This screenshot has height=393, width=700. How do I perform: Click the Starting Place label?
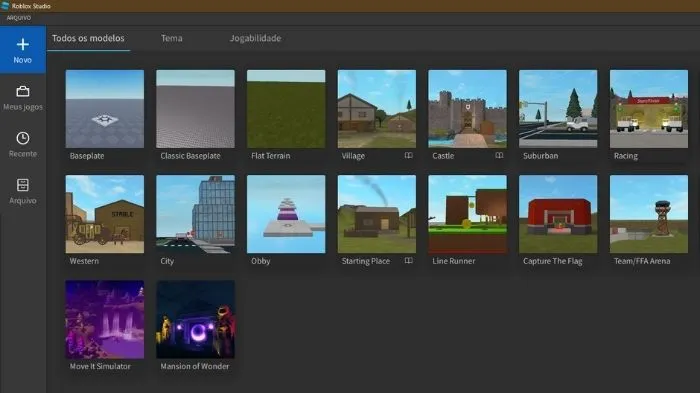pyautogui.click(x=366, y=261)
